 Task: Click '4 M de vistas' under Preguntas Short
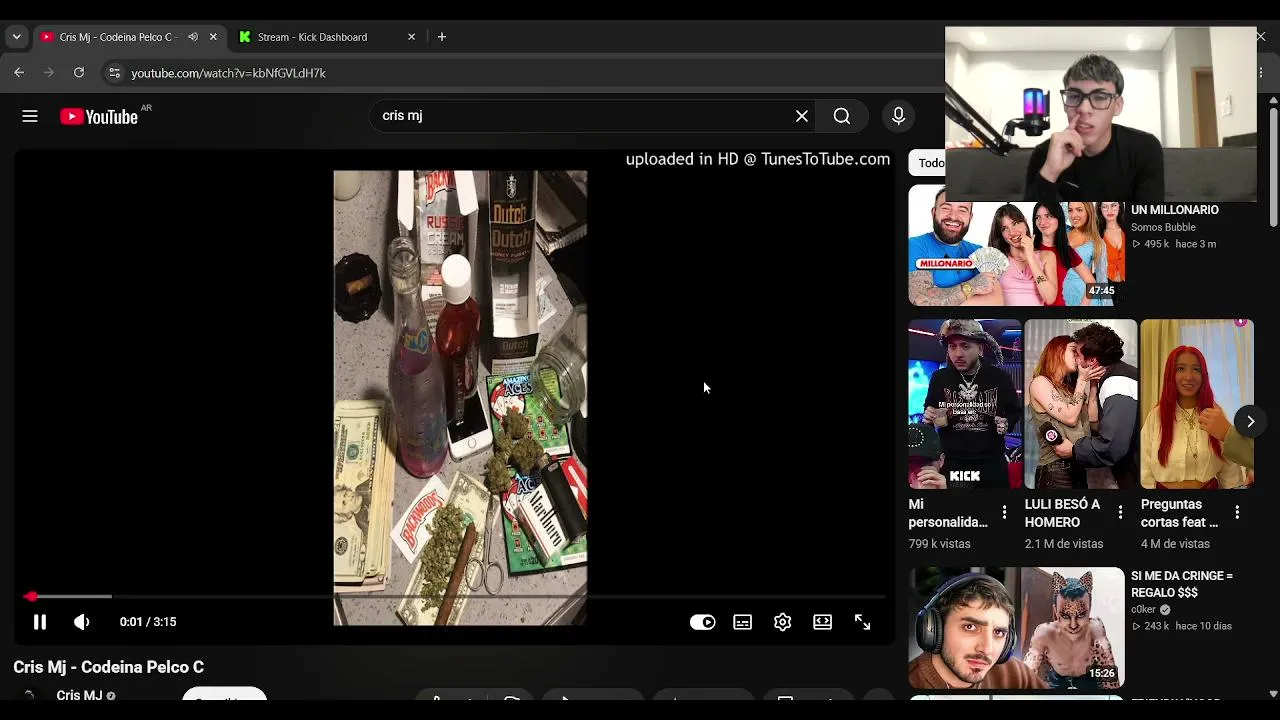(x=1175, y=544)
